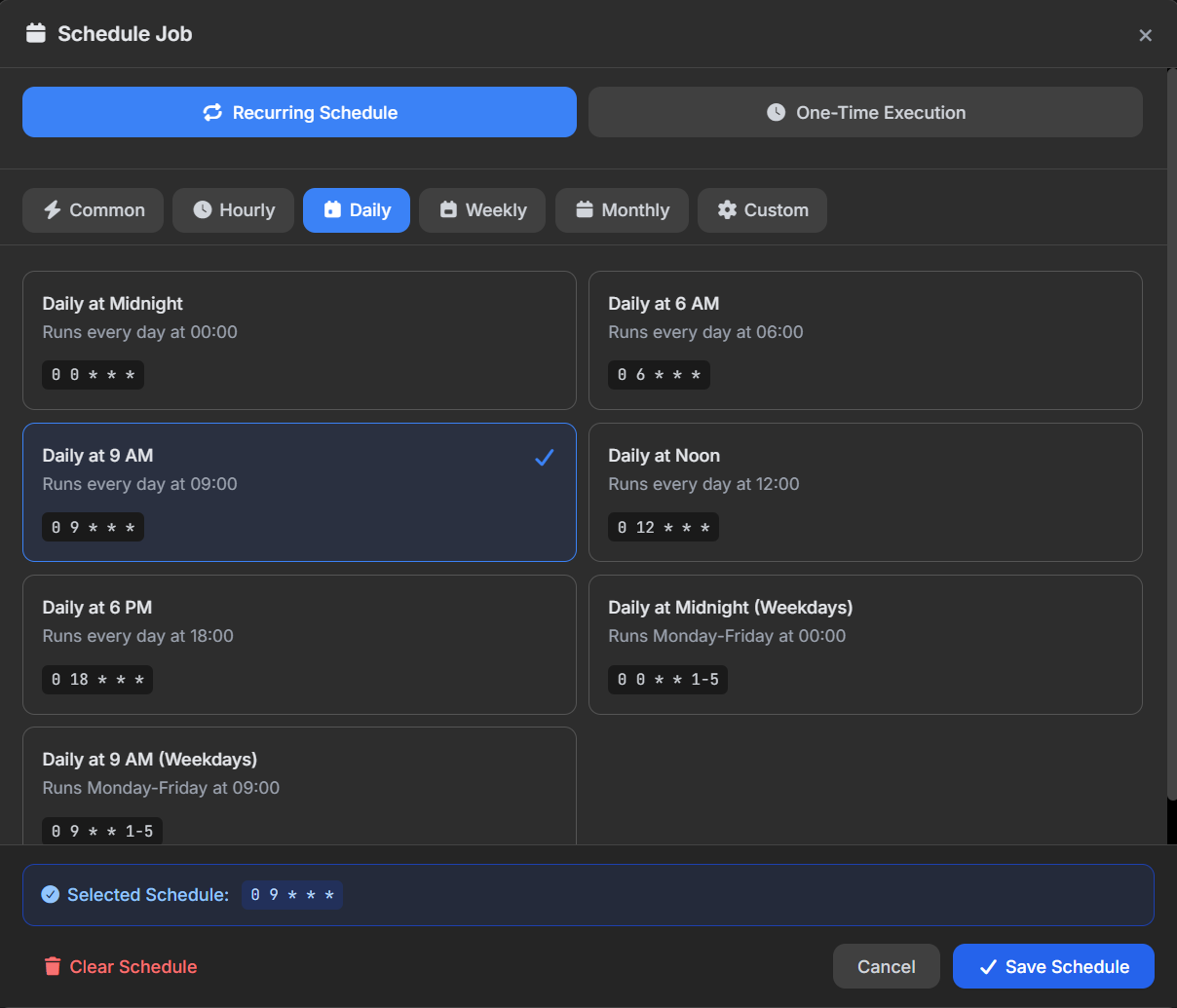Click the cron code 0 12 * * *
This screenshot has width=1177, height=1008.
click(664, 527)
